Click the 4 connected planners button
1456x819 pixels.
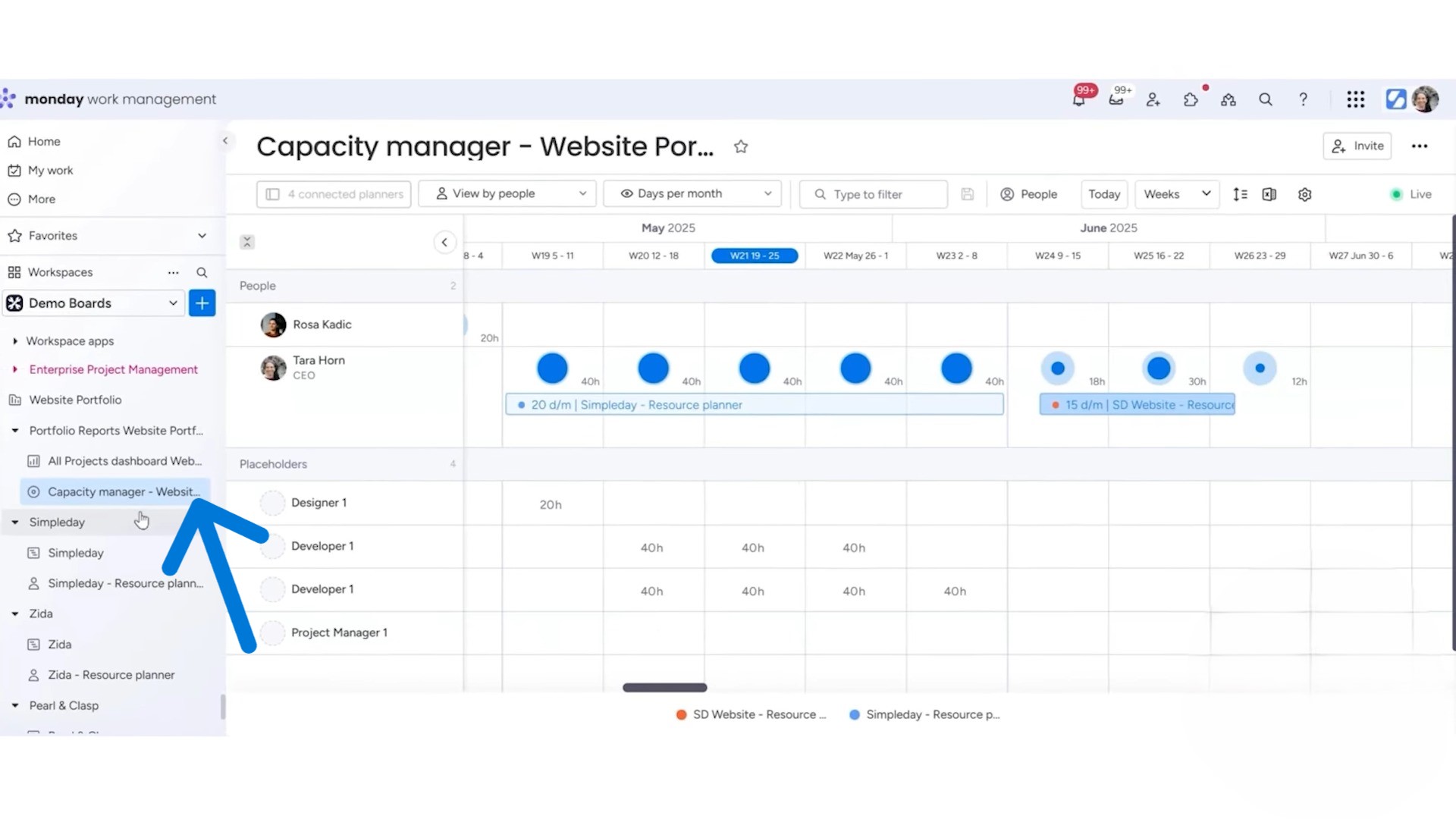pyautogui.click(x=334, y=194)
